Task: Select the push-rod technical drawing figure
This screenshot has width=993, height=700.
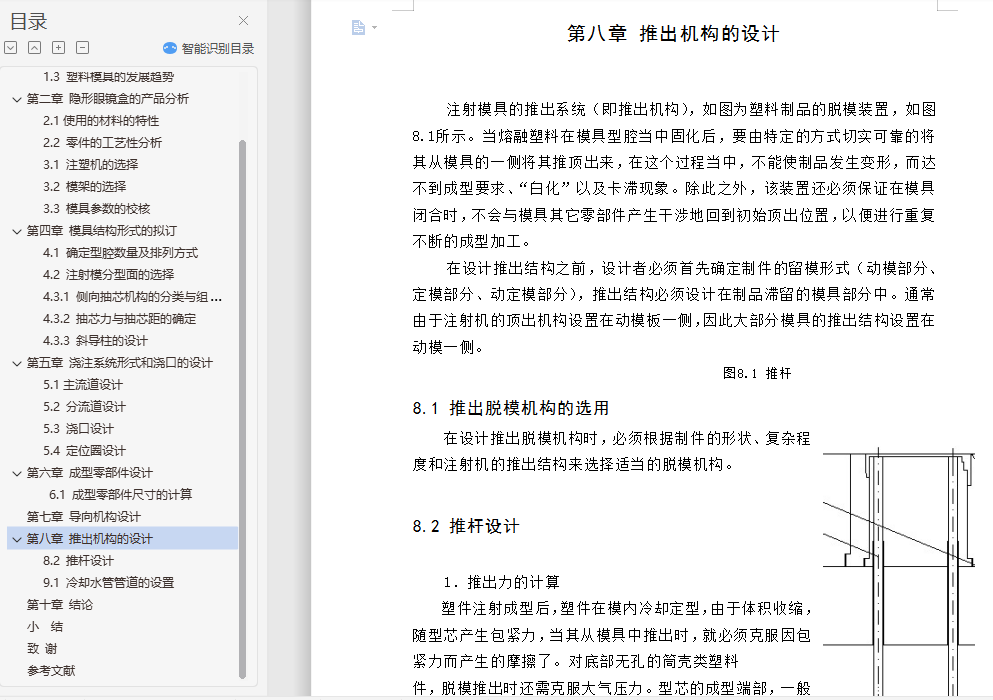Action: (899, 571)
